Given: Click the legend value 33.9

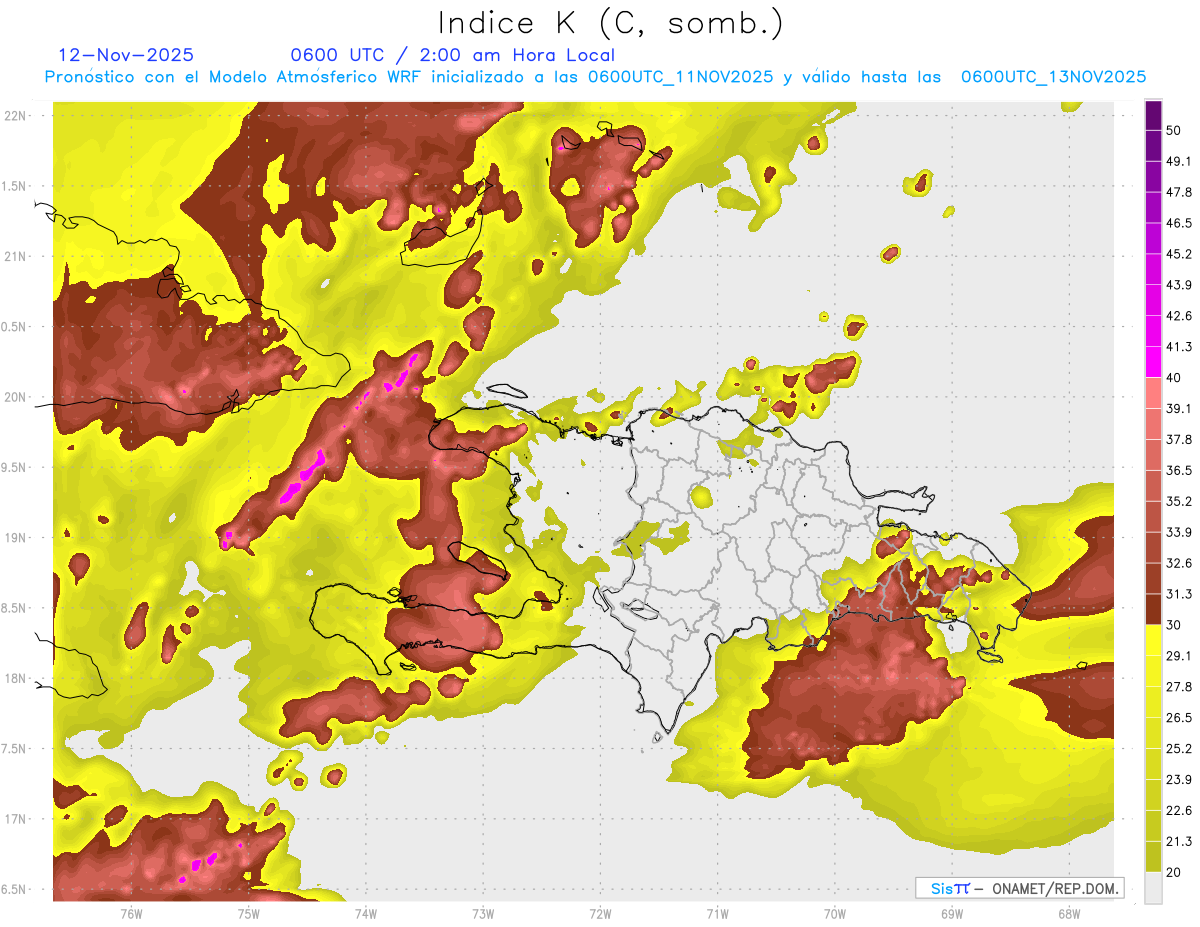Looking at the screenshot, I should click(x=1179, y=532).
